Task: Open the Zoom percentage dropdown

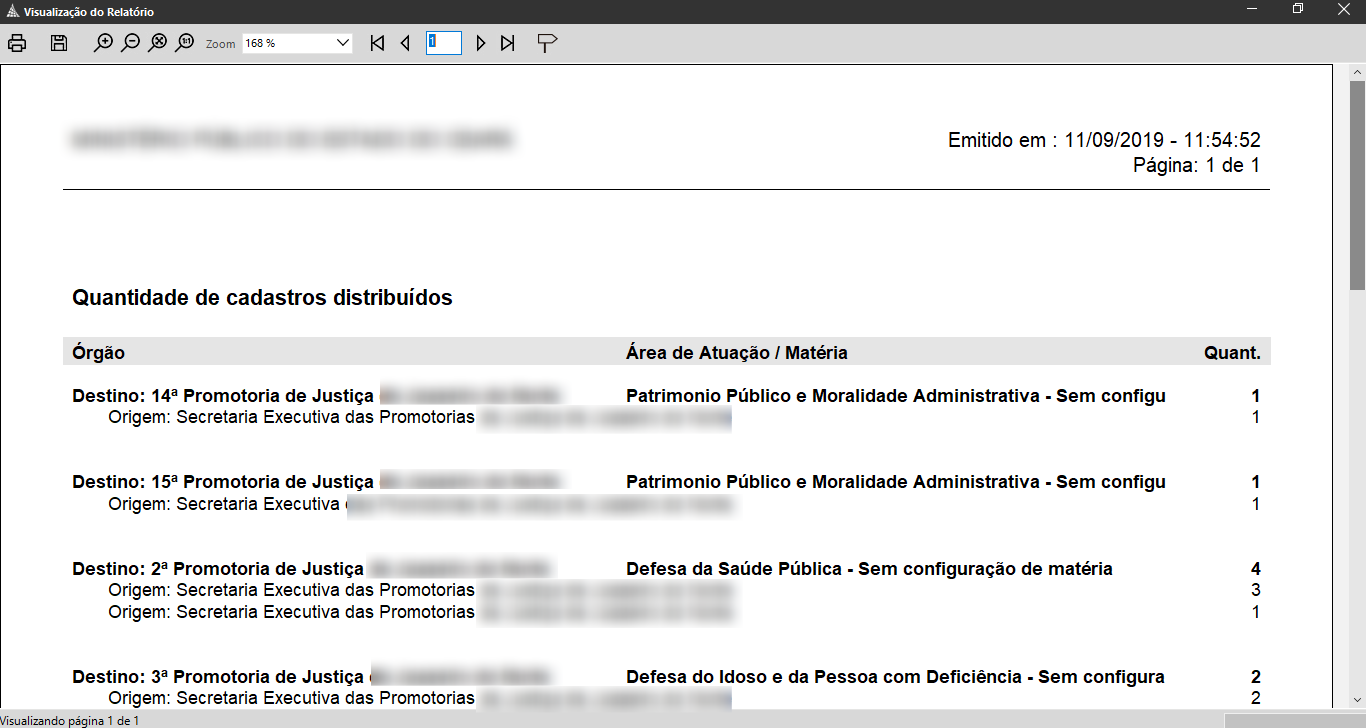Action: [x=342, y=42]
